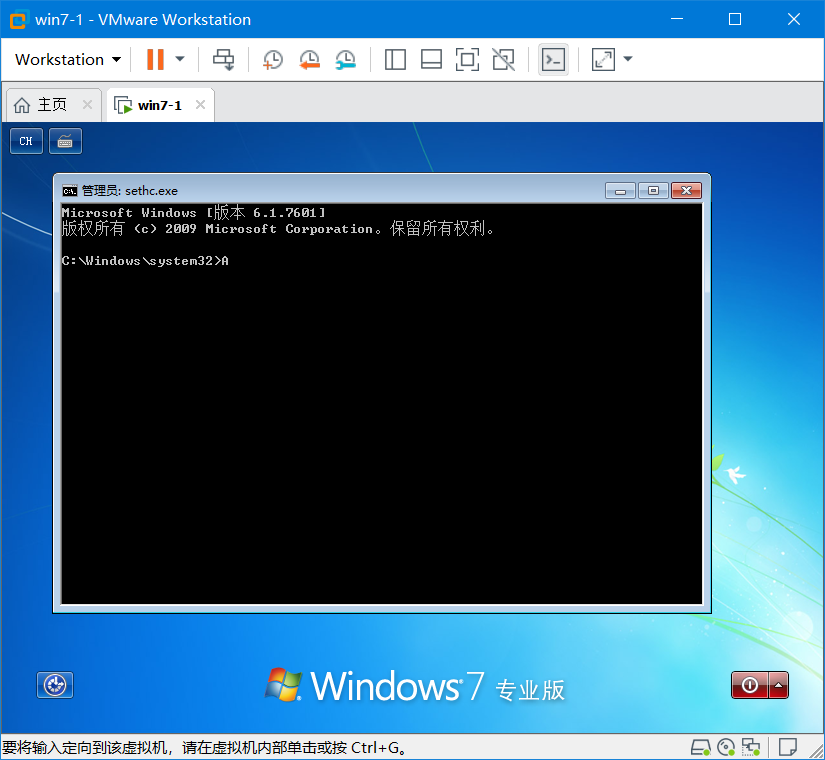Screen dimensions: 825x760
Task: Switch to Unity mode
Action: [504, 59]
